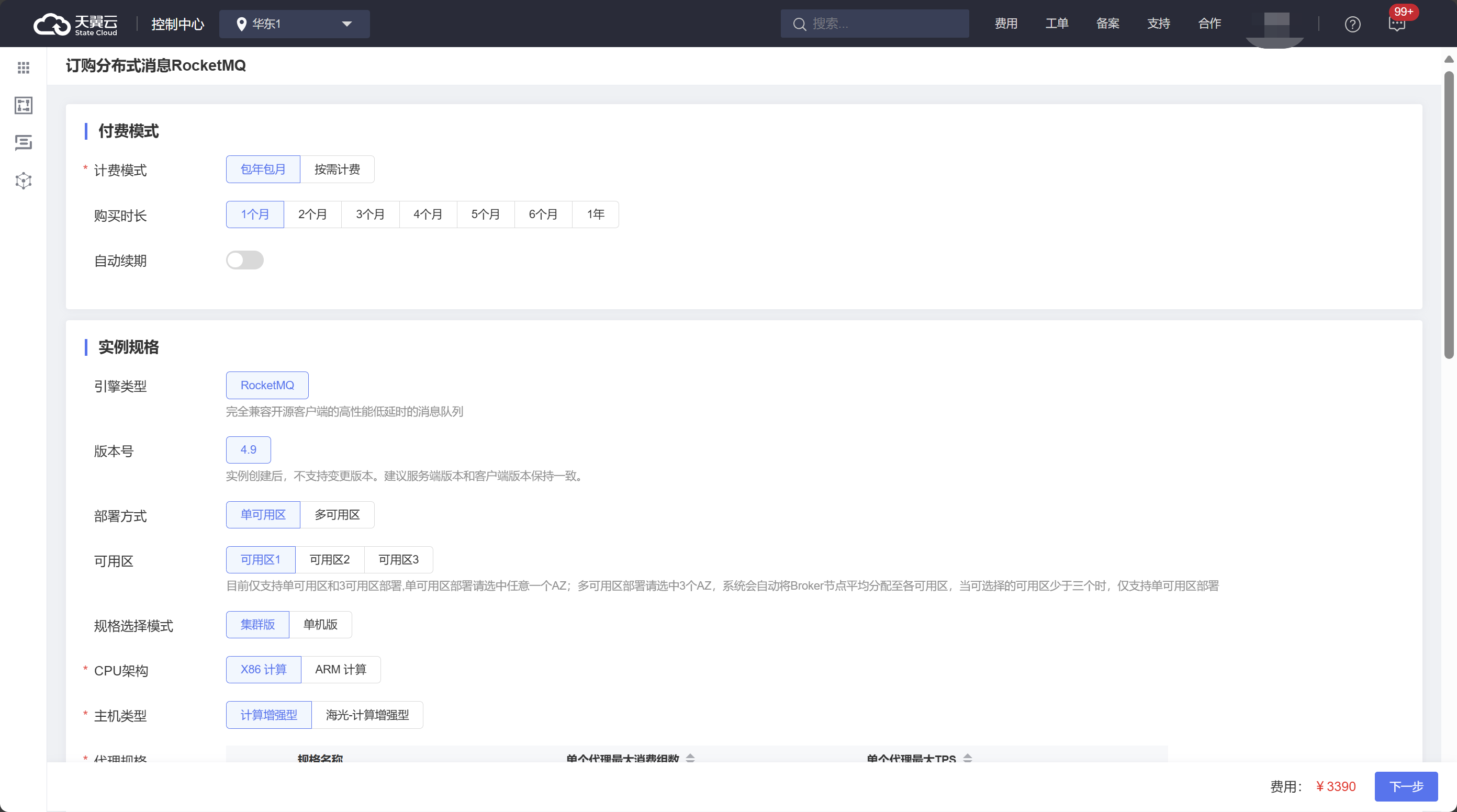The height and width of the screenshot is (812, 1457).
Task: Click the search magnifier icon
Action: 799,24
